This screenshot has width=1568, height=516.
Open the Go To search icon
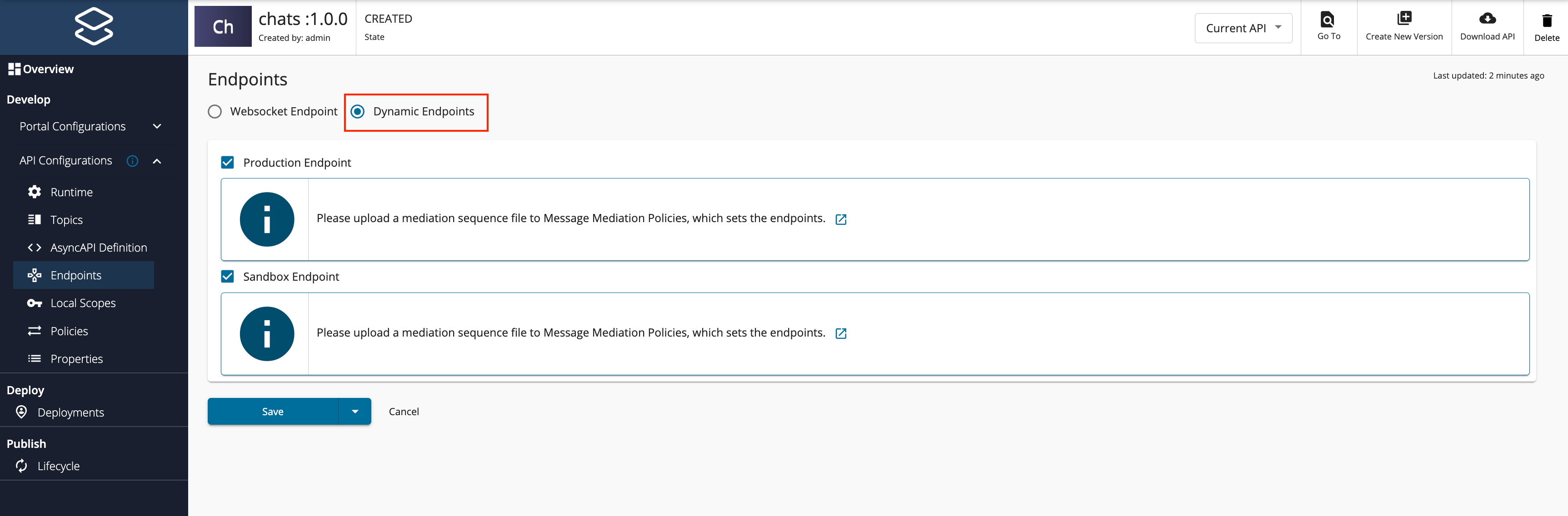point(1328,19)
